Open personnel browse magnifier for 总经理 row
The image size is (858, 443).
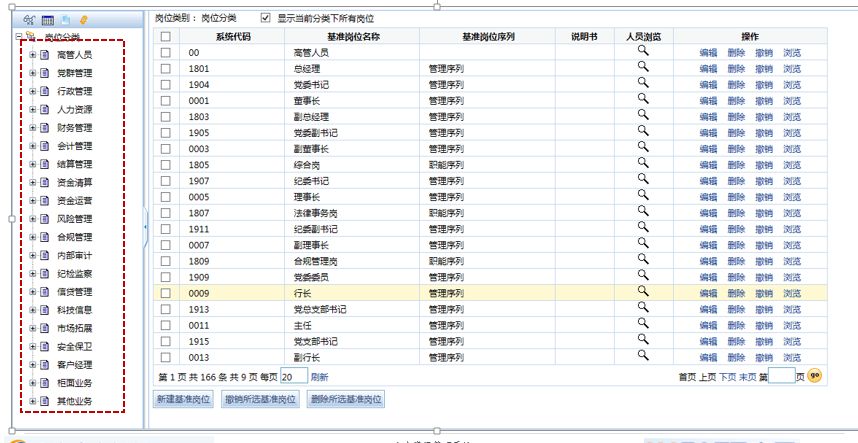click(643, 67)
